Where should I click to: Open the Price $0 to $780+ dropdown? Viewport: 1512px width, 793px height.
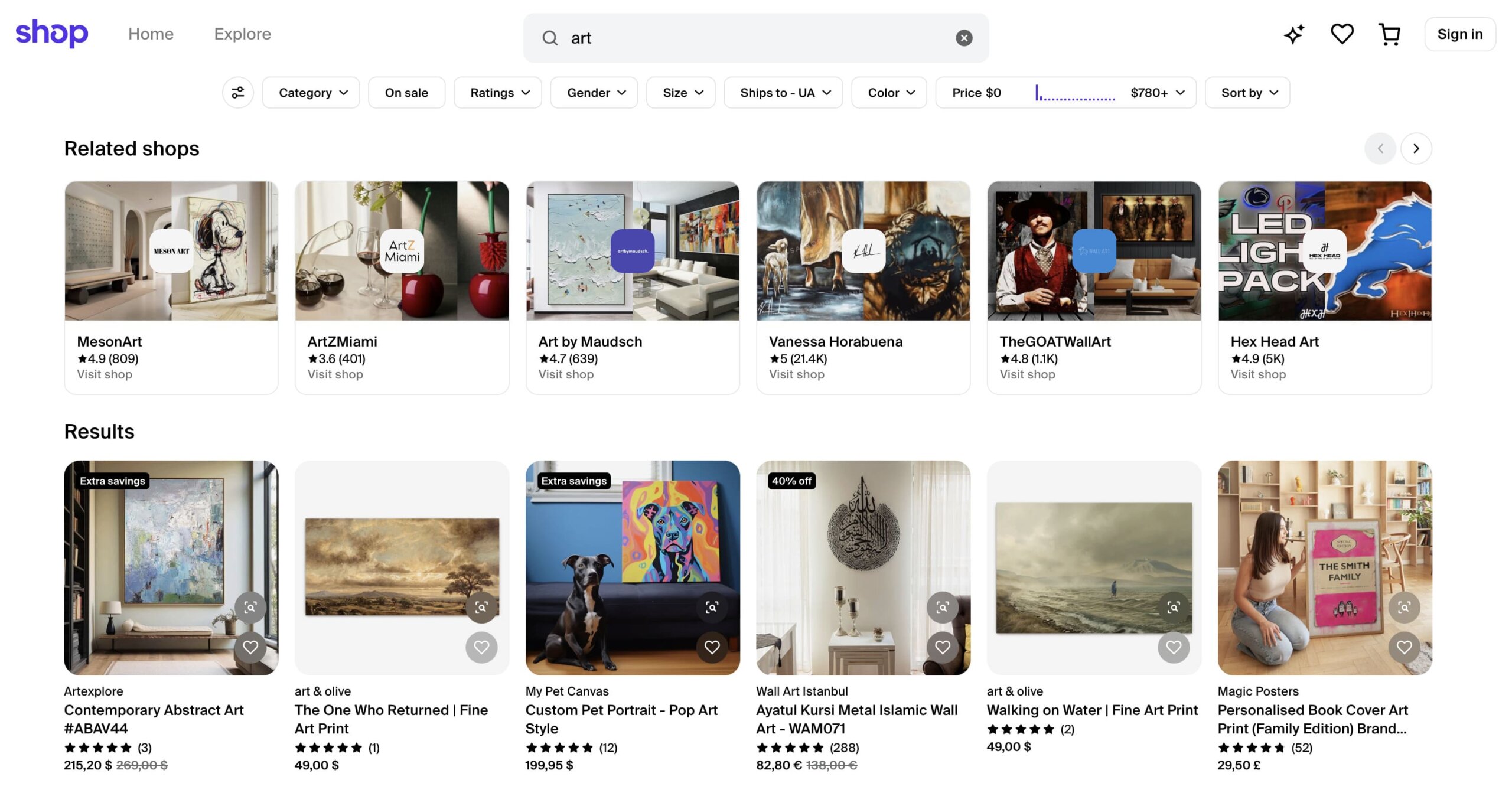click(x=1066, y=93)
